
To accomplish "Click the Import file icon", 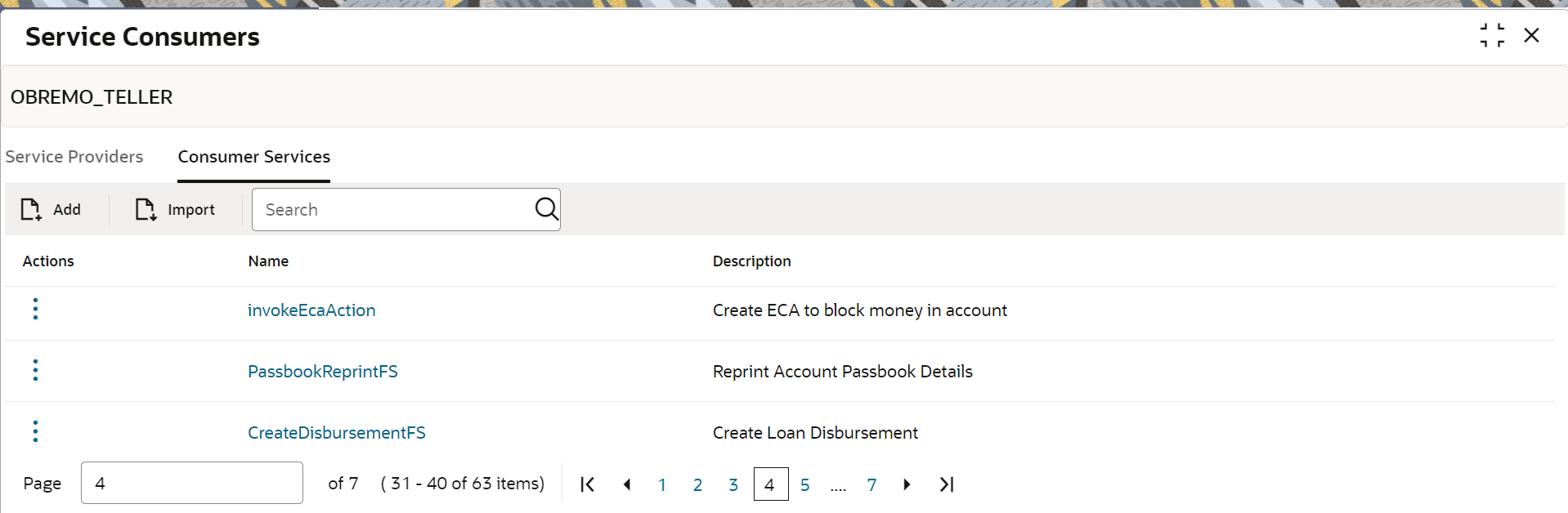I will coord(146,210).
